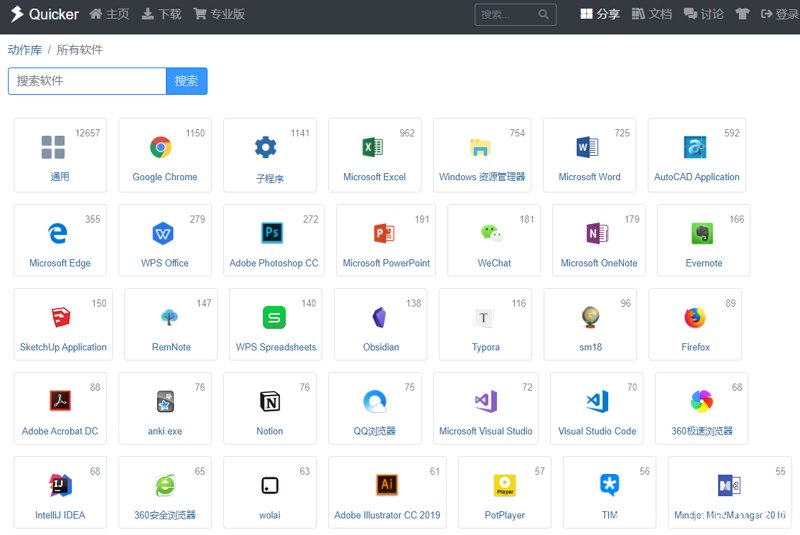800x535 pixels.
Task: Select the Microsoft PowerPoint icon
Action: pos(384,233)
